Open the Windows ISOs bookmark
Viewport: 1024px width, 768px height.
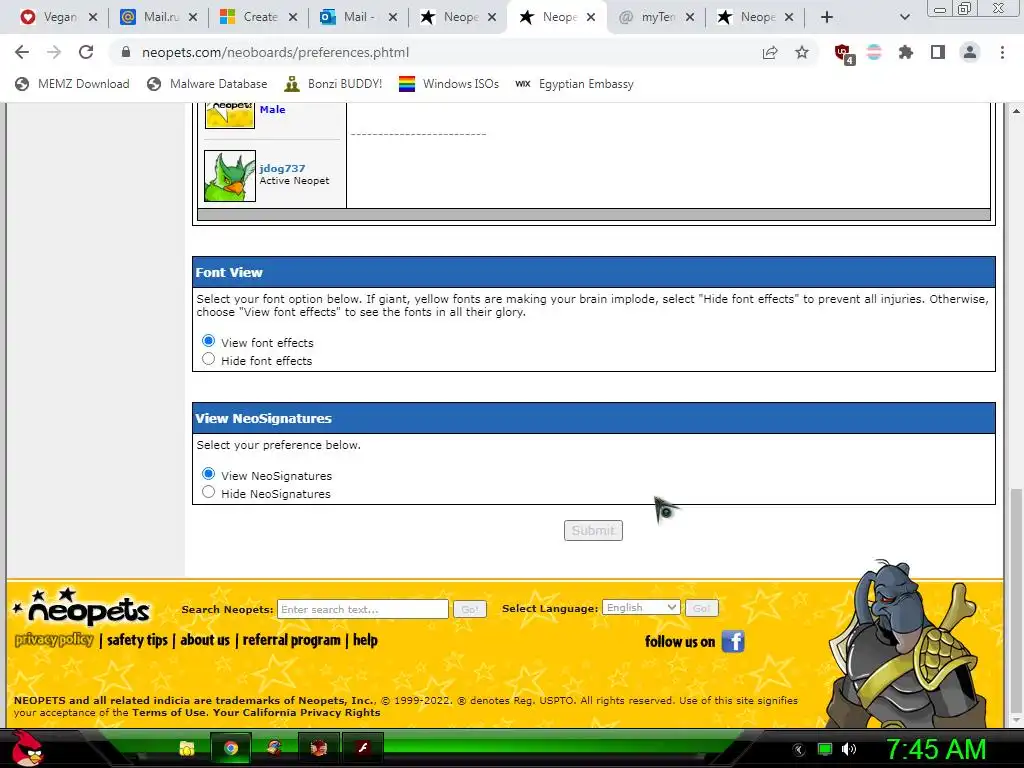pyautogui.click(x=449, y=84)
